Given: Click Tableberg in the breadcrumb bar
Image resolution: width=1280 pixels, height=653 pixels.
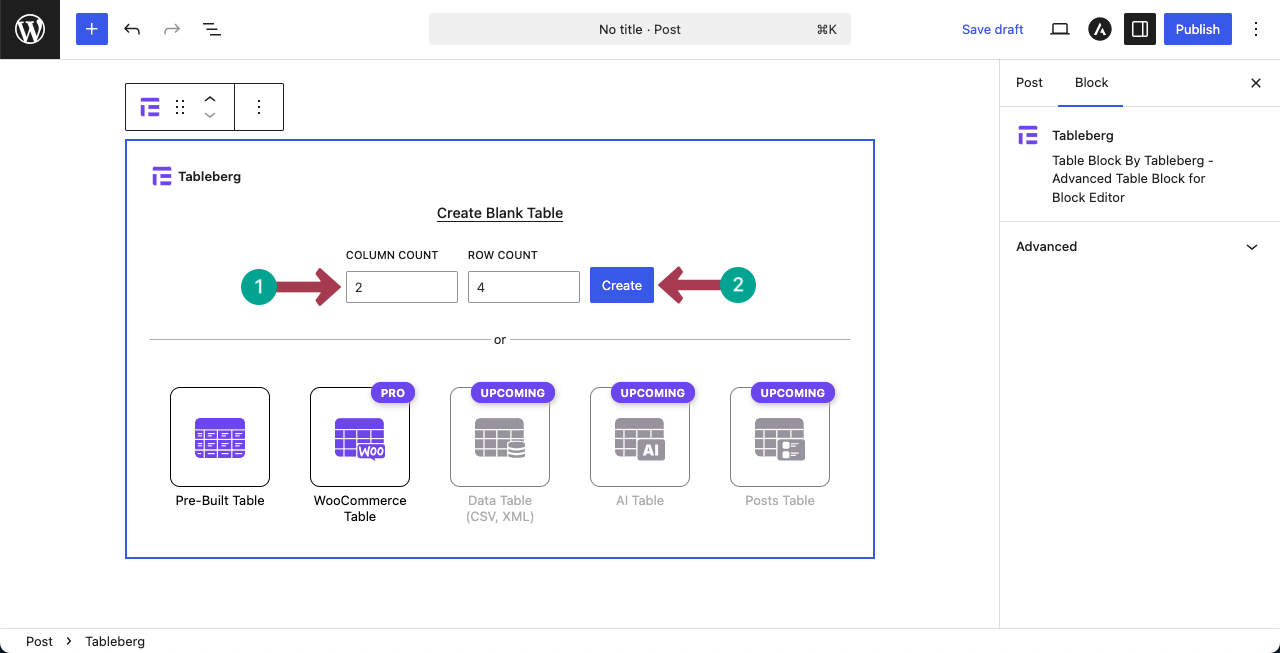Looking at the screenshot, I should pos(115,641).
